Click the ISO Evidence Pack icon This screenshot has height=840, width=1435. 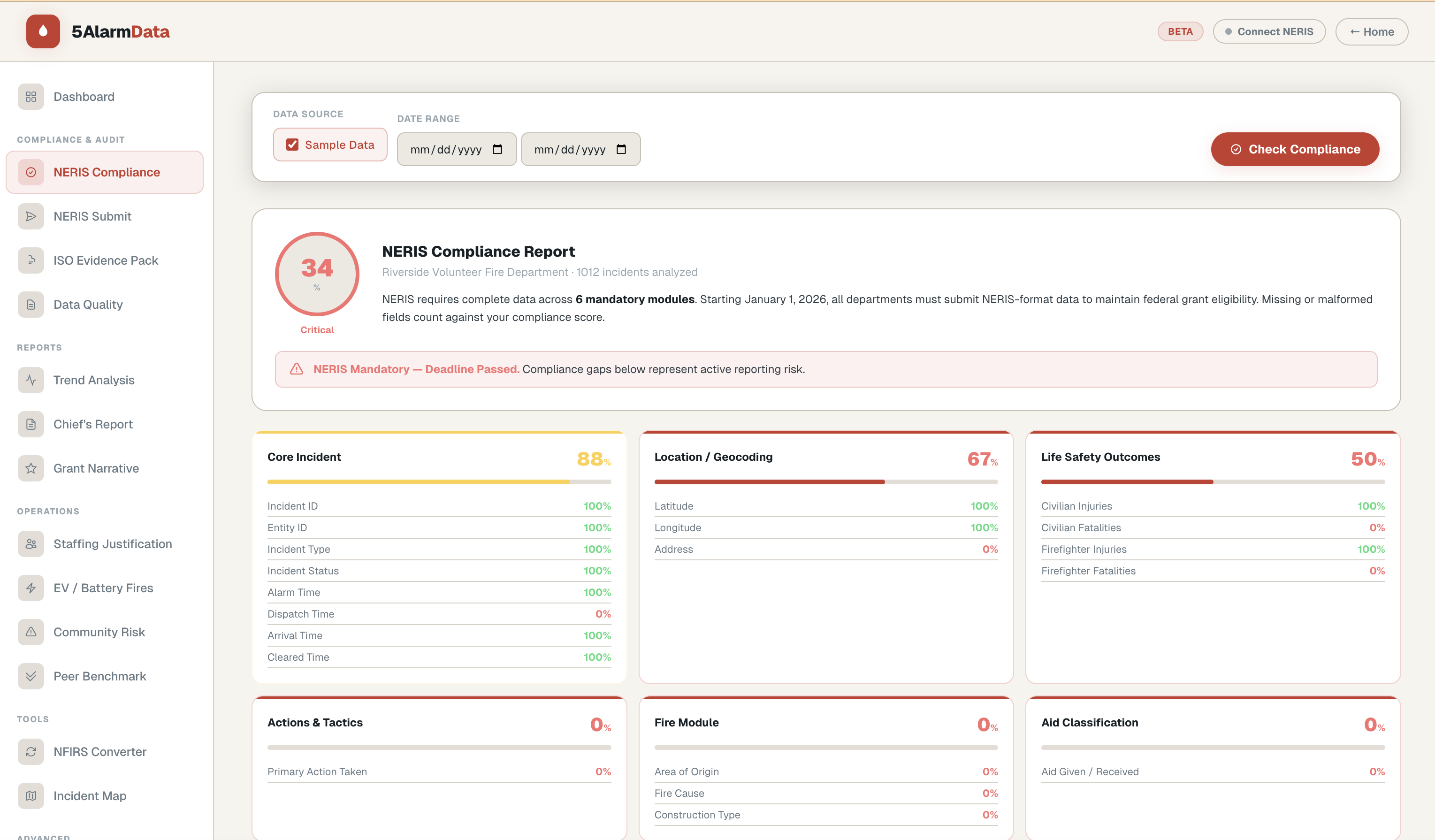tap(31, 260)
